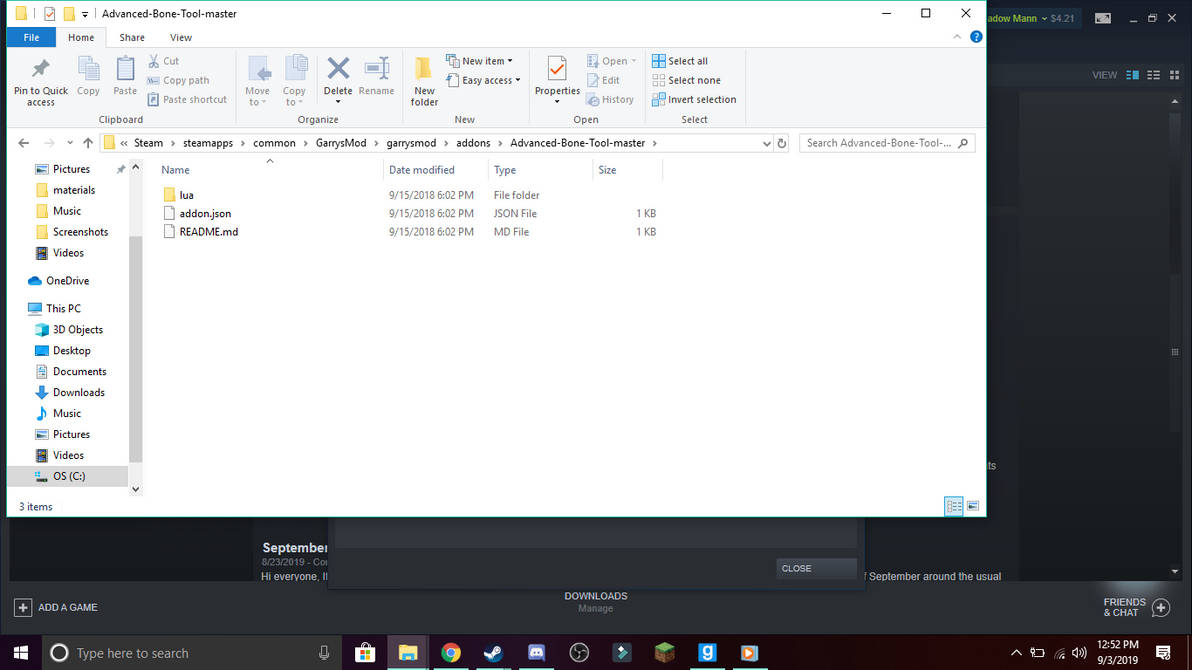Open the File menu tab
Viewport: 1192px width, 670px height.
point(31,37)
